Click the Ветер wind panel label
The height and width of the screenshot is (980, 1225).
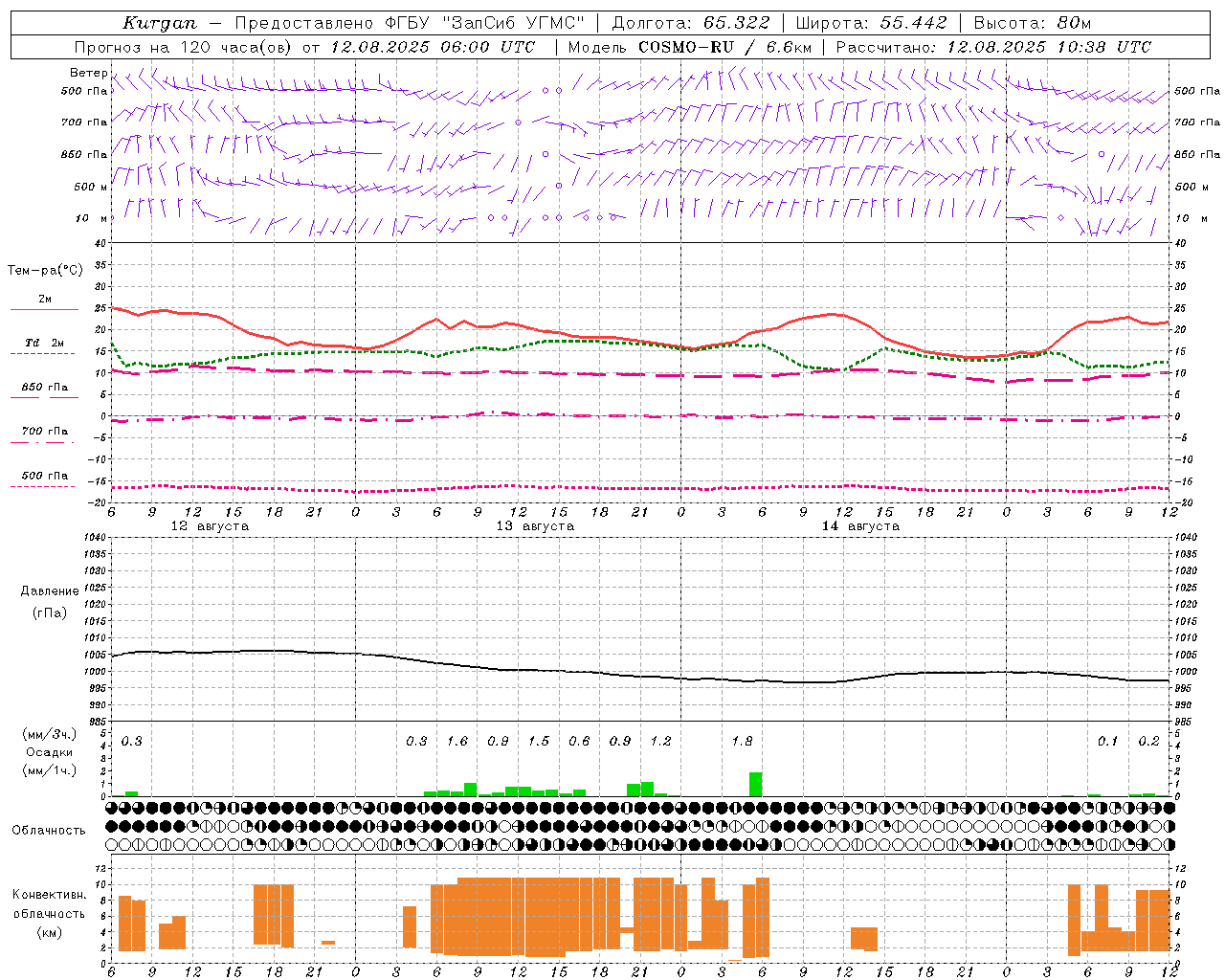88,73
